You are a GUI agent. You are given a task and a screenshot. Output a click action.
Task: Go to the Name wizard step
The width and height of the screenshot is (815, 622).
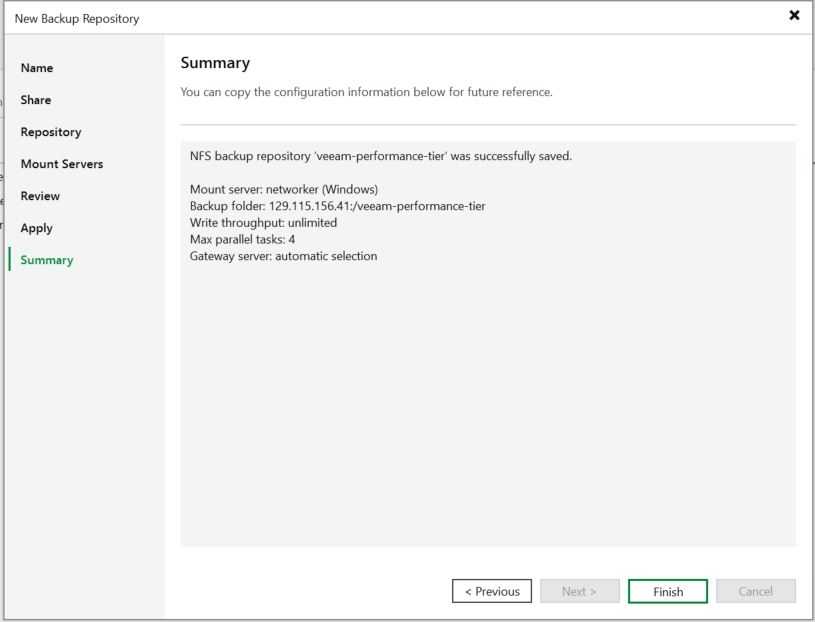tap(37, 68)
